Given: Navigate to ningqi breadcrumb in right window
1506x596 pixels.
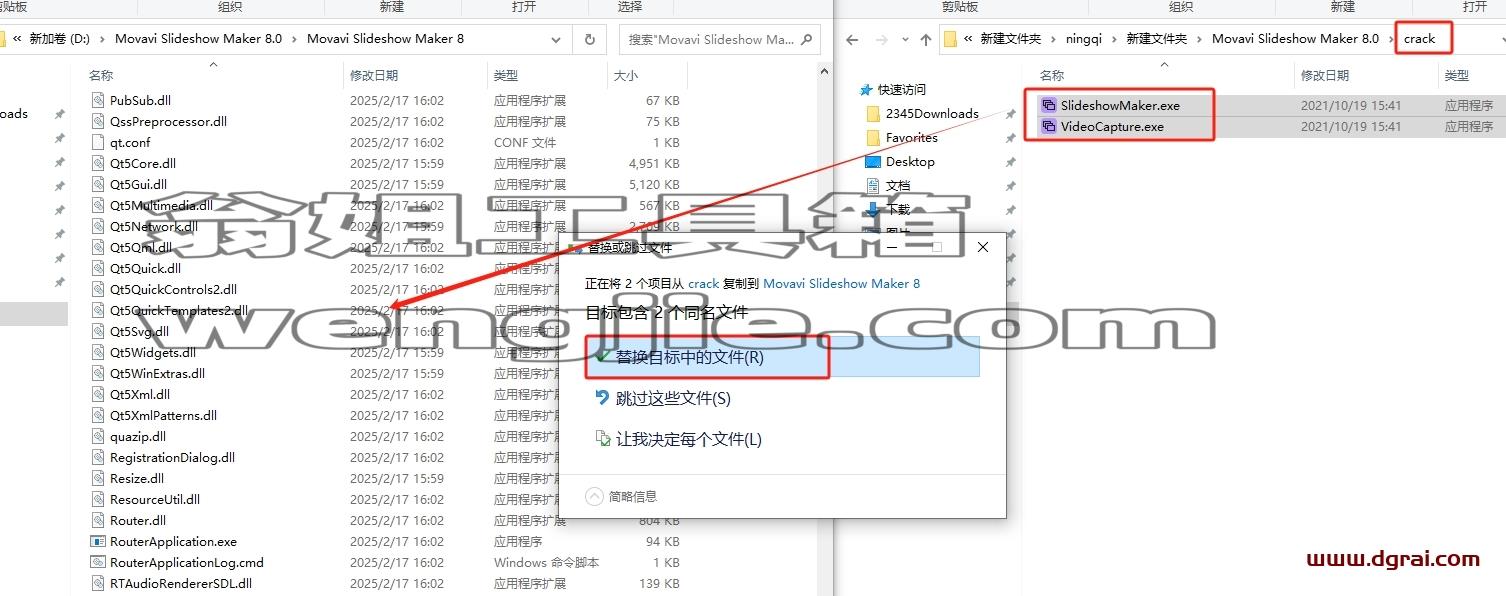Looking at the screenshot, I should pyautogui.click(x=1084, y=39).
